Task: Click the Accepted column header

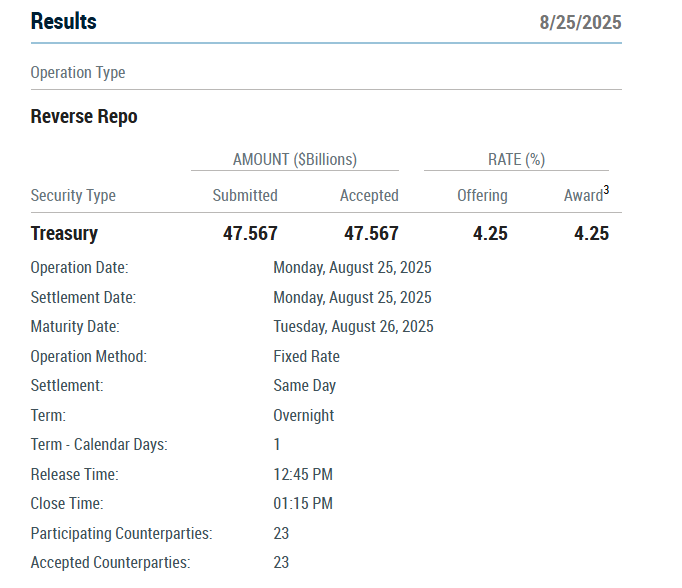Action: pyautogui.click(x=369, y=196)
